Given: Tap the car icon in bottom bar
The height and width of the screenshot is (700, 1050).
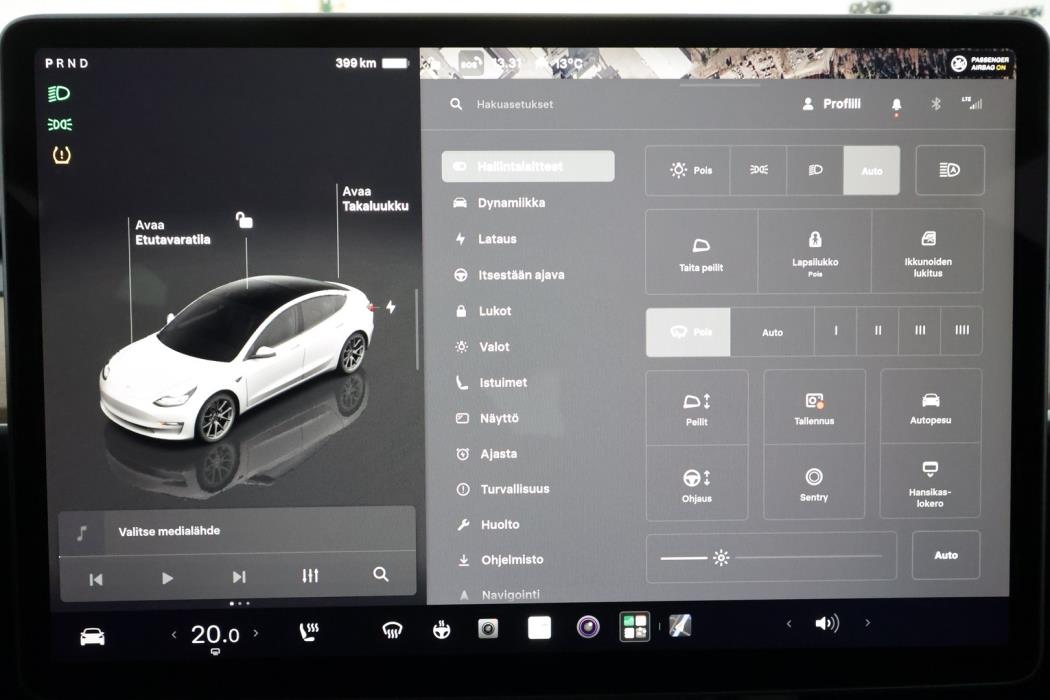Looking at the screenshot, I should [x=92, y=636].
